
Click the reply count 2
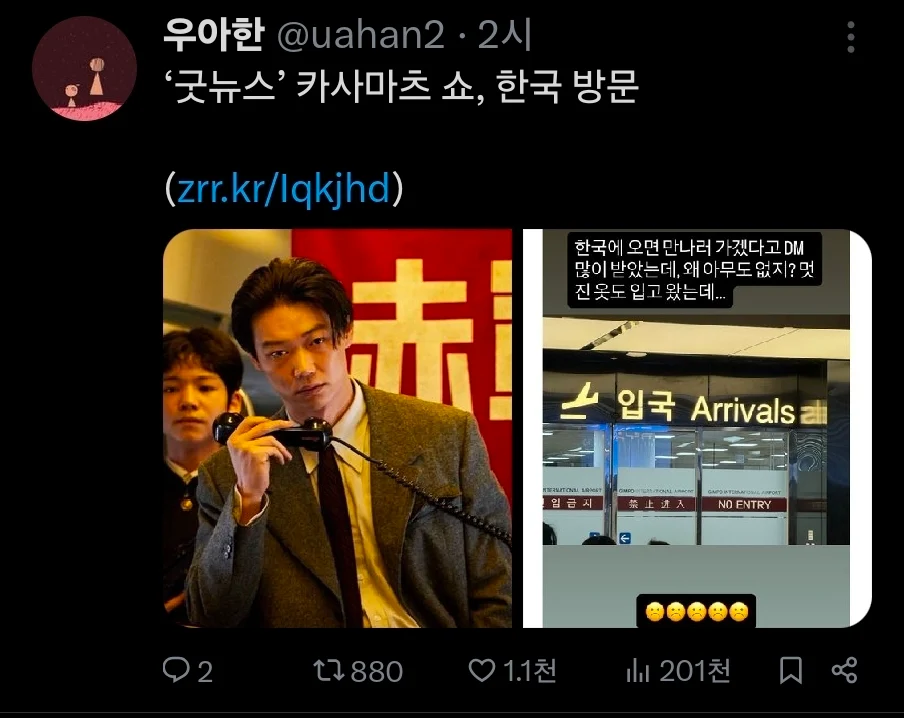(205, 671)
